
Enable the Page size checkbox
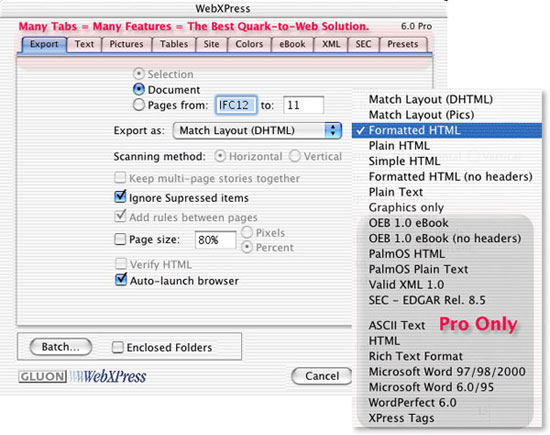click(120, 239)
